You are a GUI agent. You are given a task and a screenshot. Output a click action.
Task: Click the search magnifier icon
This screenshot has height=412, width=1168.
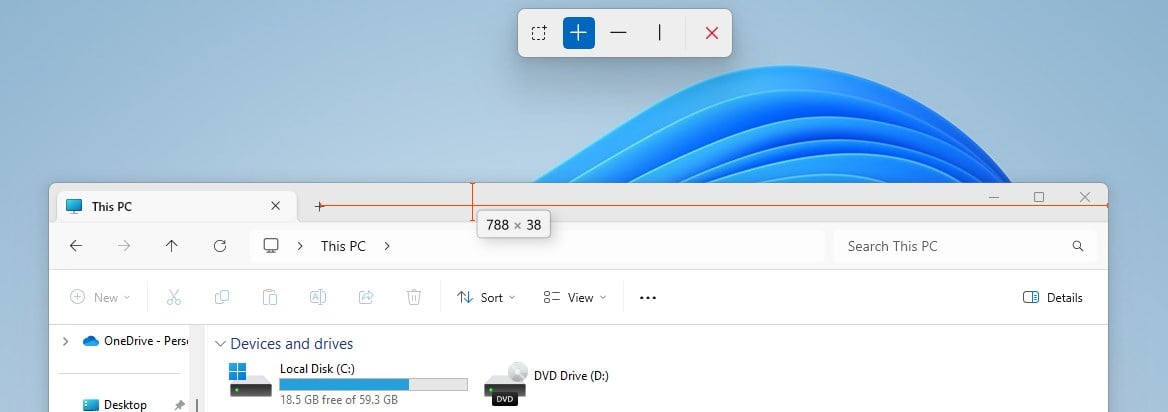[x=1077, y=246]
